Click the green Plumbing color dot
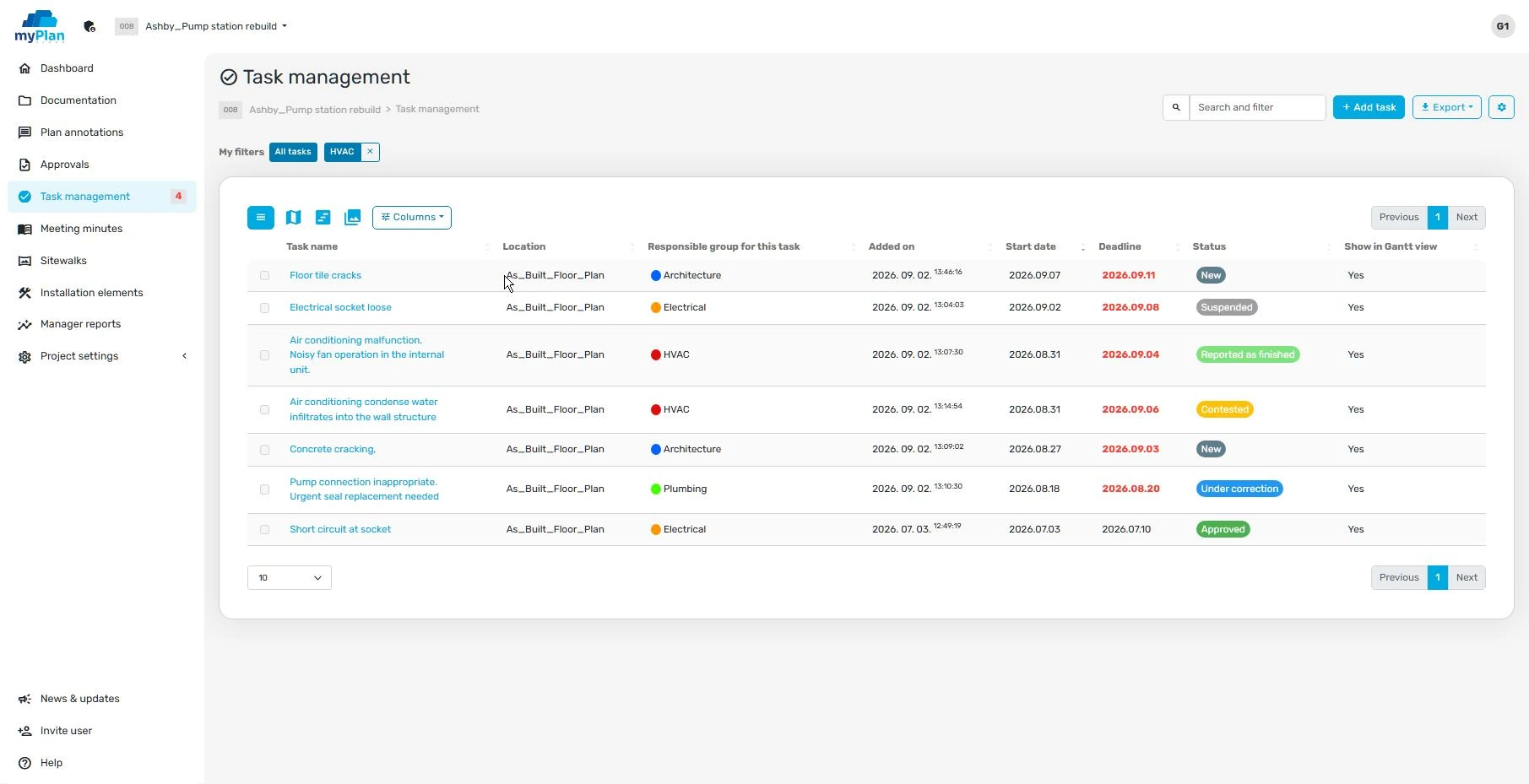The width and height of the screenshot is (1529, 784). [655, 489]
